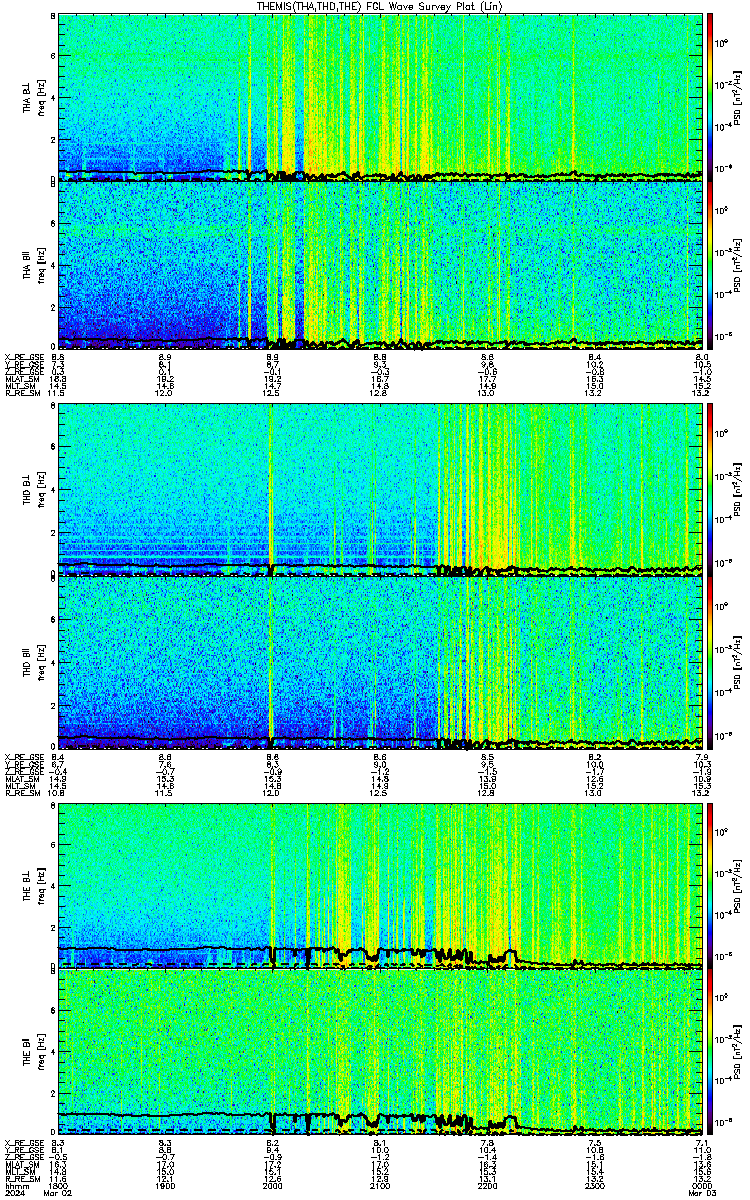Click the MLT_SM row label below the THA panels

click(x=19, y=386)
